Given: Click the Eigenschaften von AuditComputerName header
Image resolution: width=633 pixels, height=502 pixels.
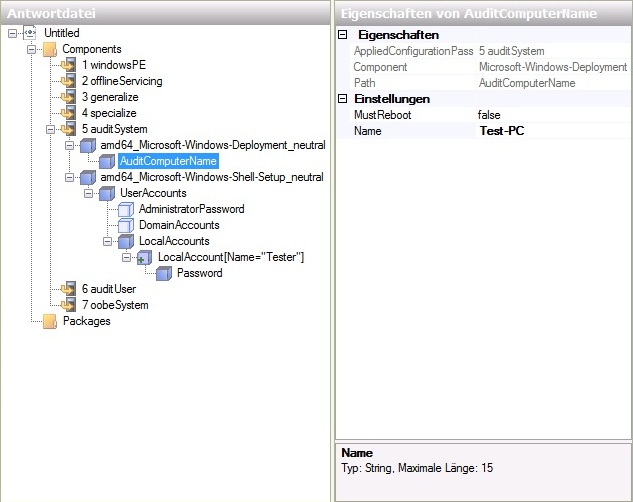Looking at the screenshot, I should 483,13.
